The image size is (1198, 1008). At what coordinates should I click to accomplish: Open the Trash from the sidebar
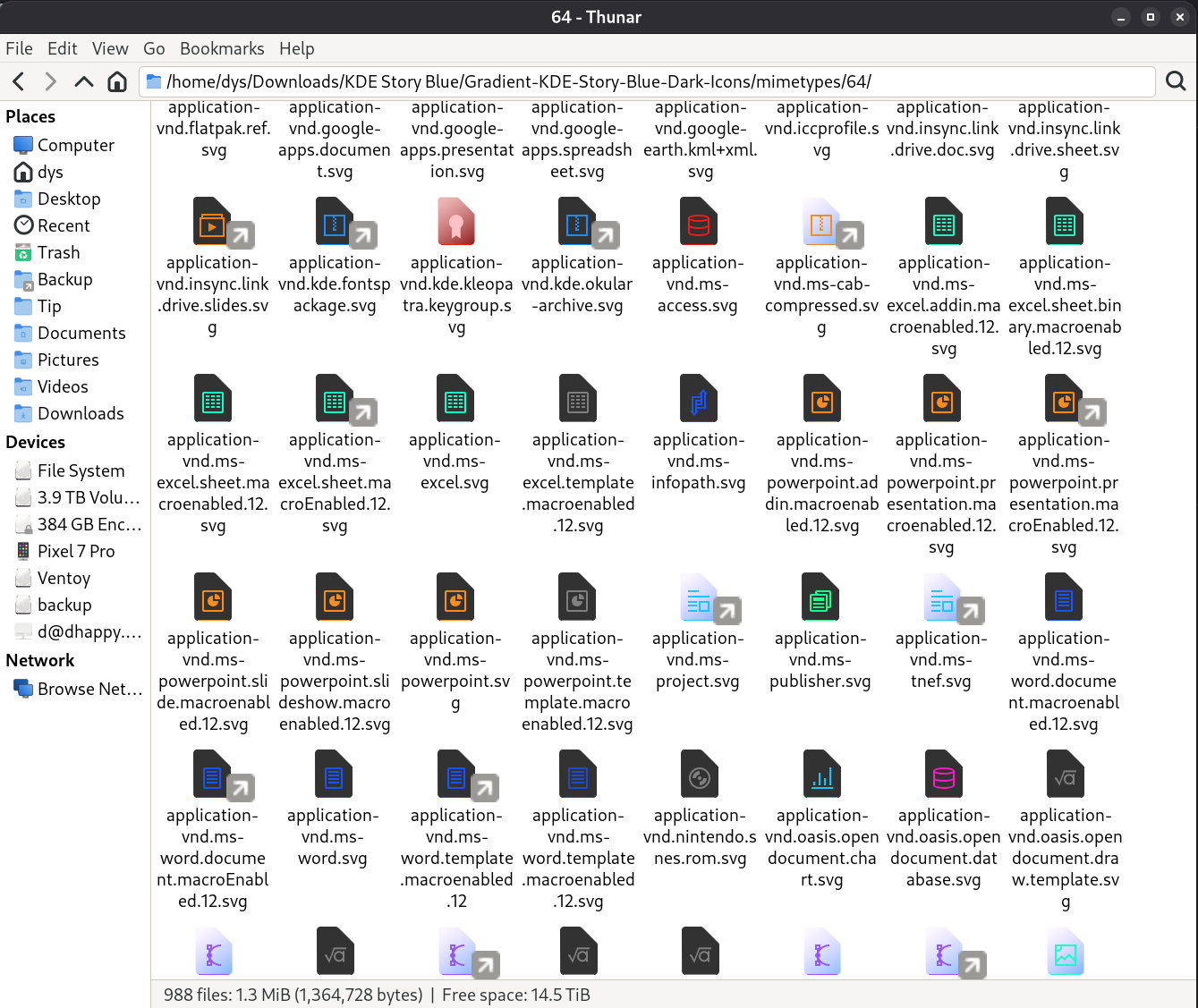click(x=59, y=252)
